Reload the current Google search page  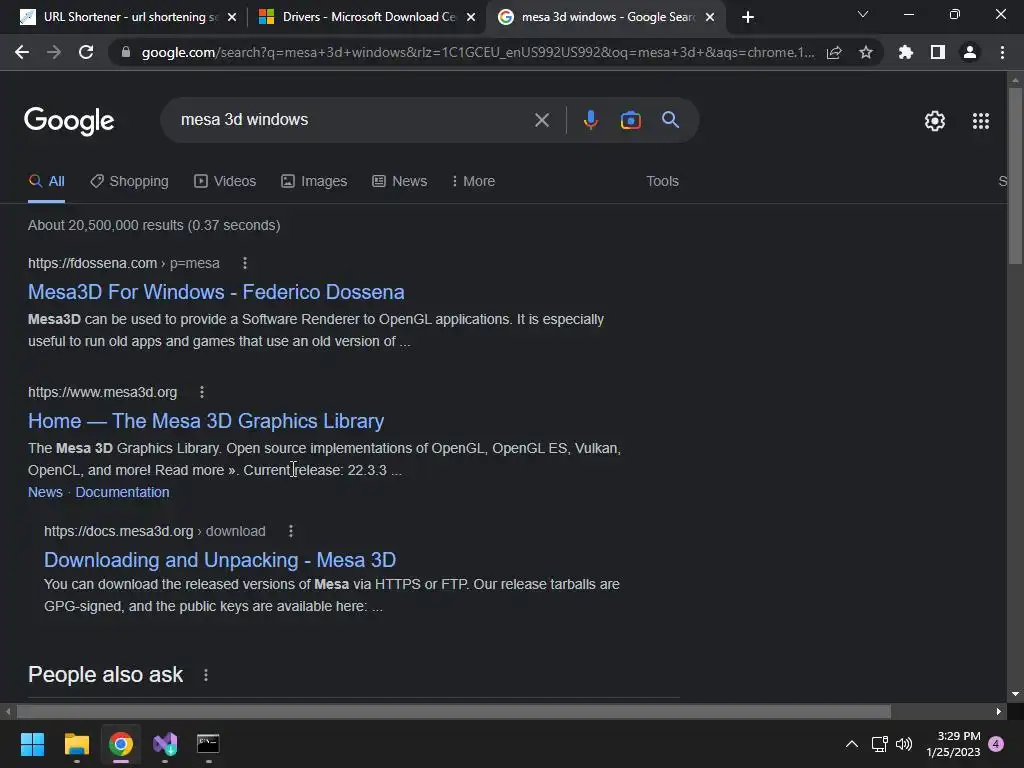click(86, 52)
